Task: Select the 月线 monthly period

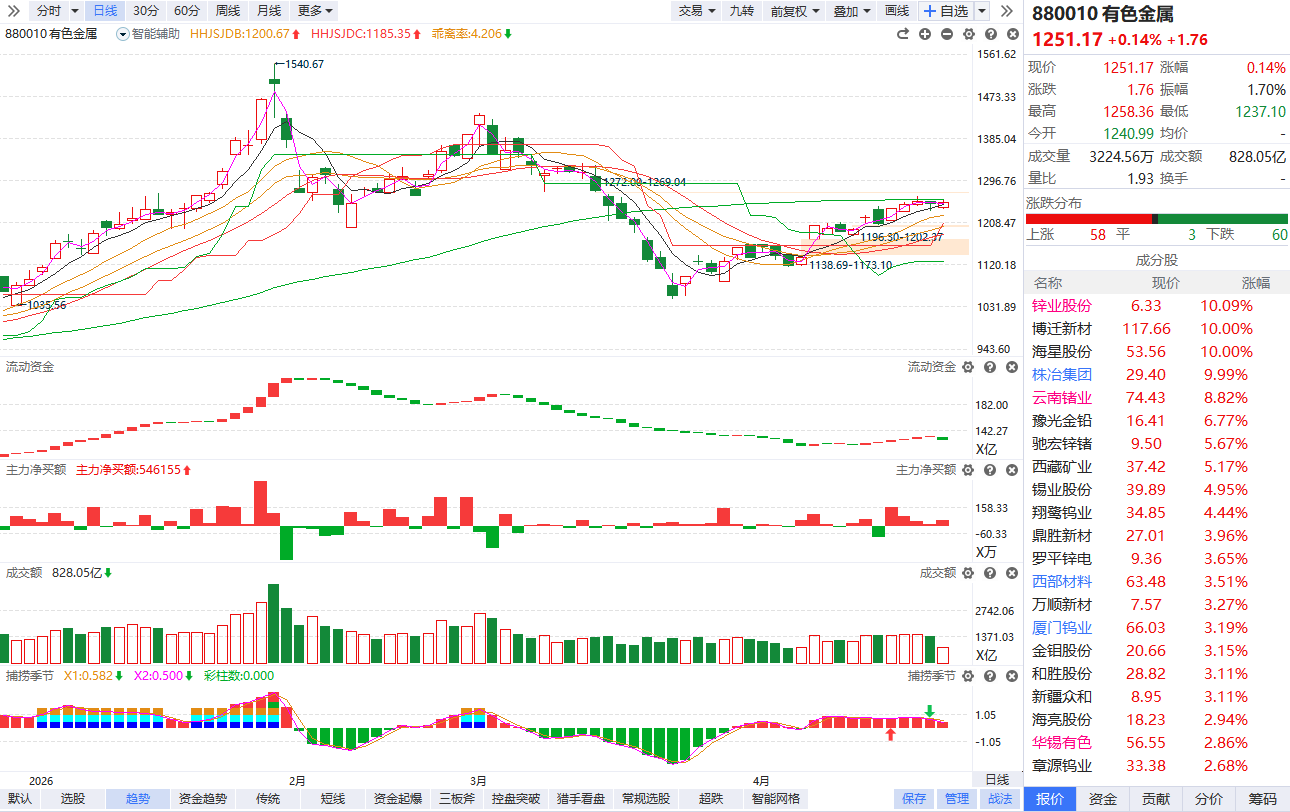Action: coord(268,11)
